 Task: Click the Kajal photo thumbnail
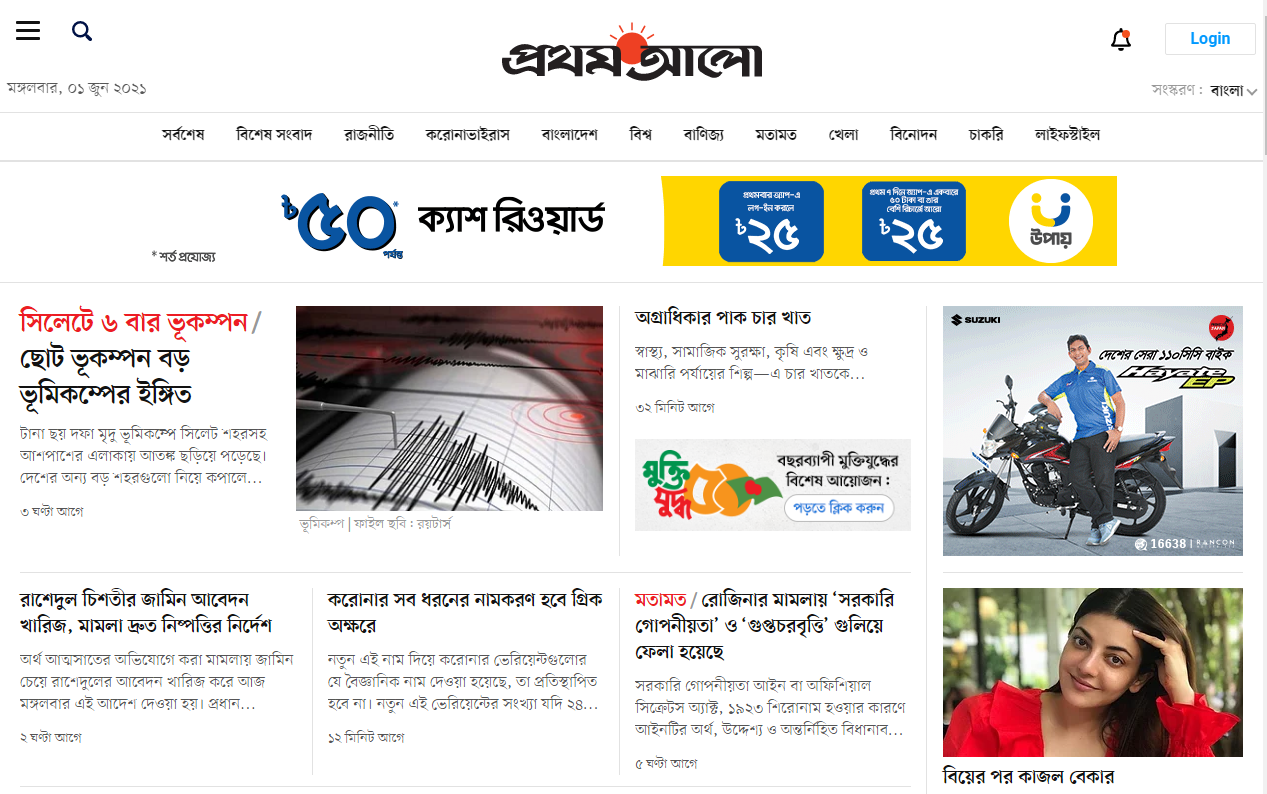click(x=1093, y=672)
